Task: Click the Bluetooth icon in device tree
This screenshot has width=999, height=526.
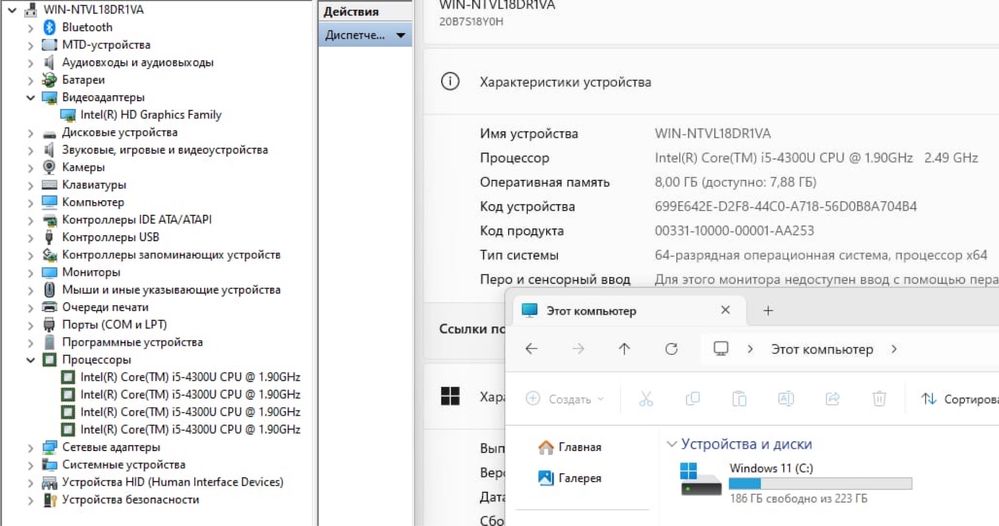Action: [50, 27]
